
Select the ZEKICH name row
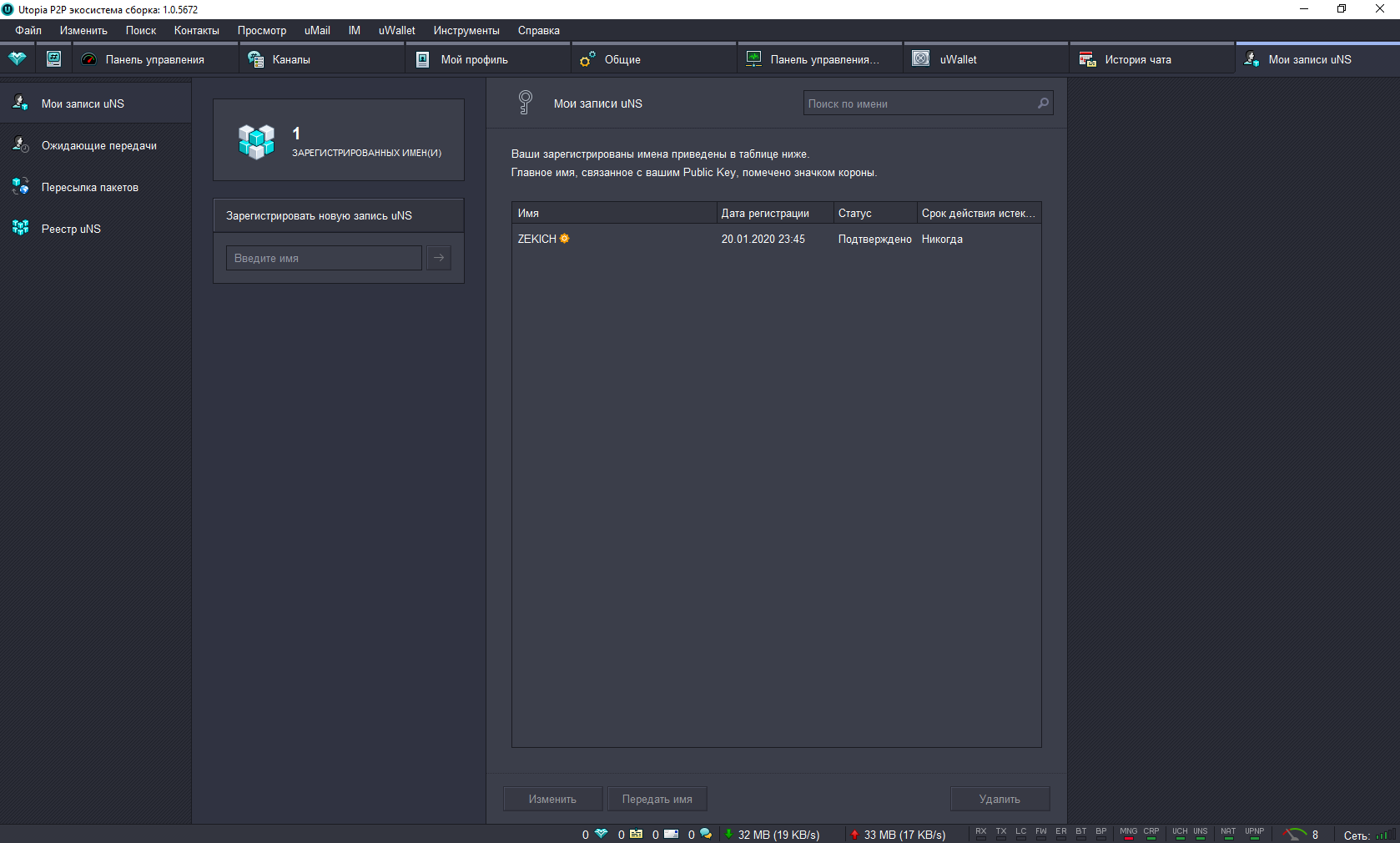pyautogui.click(x=776, y=239)
